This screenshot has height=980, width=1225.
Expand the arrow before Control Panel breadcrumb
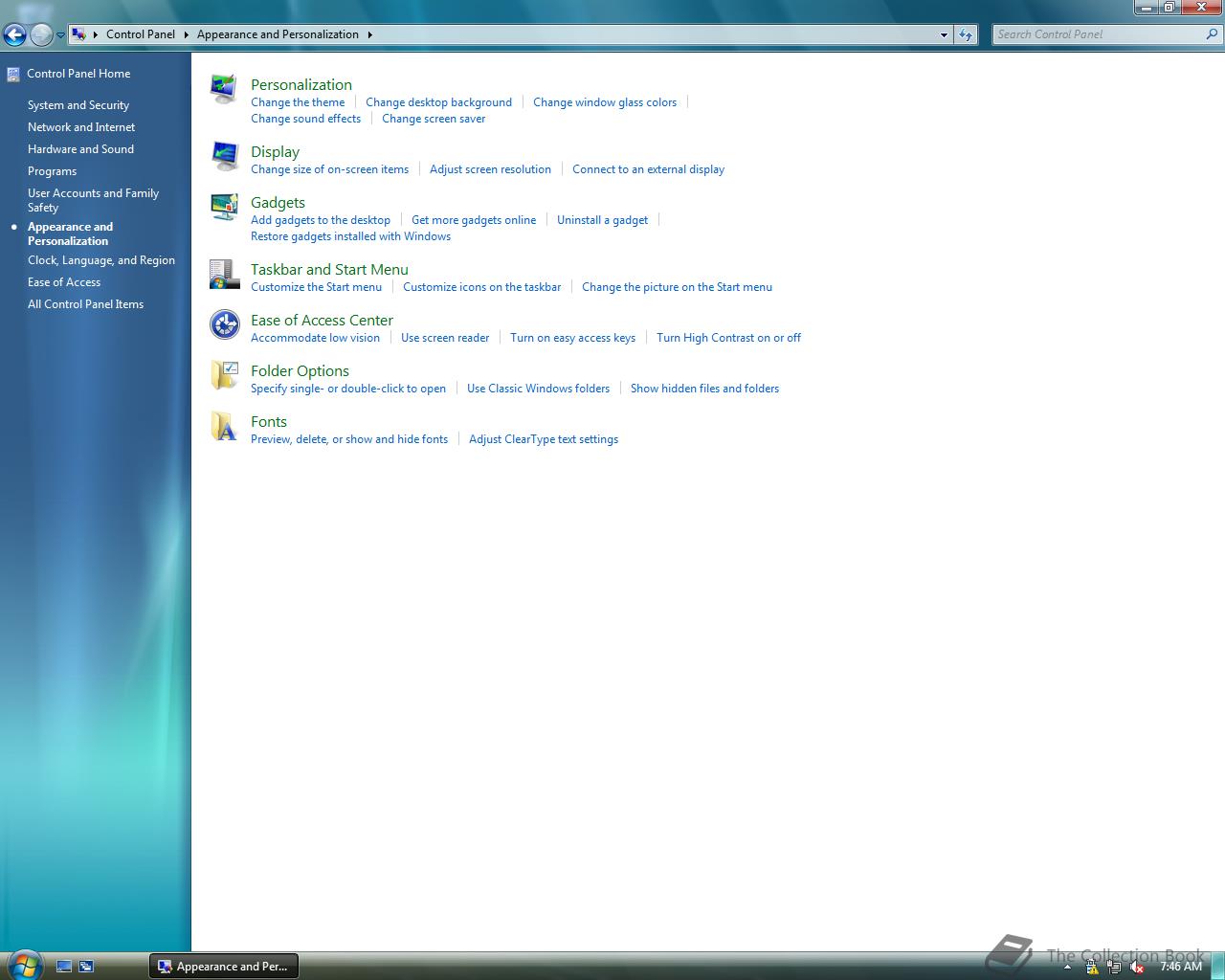point(95,34)
